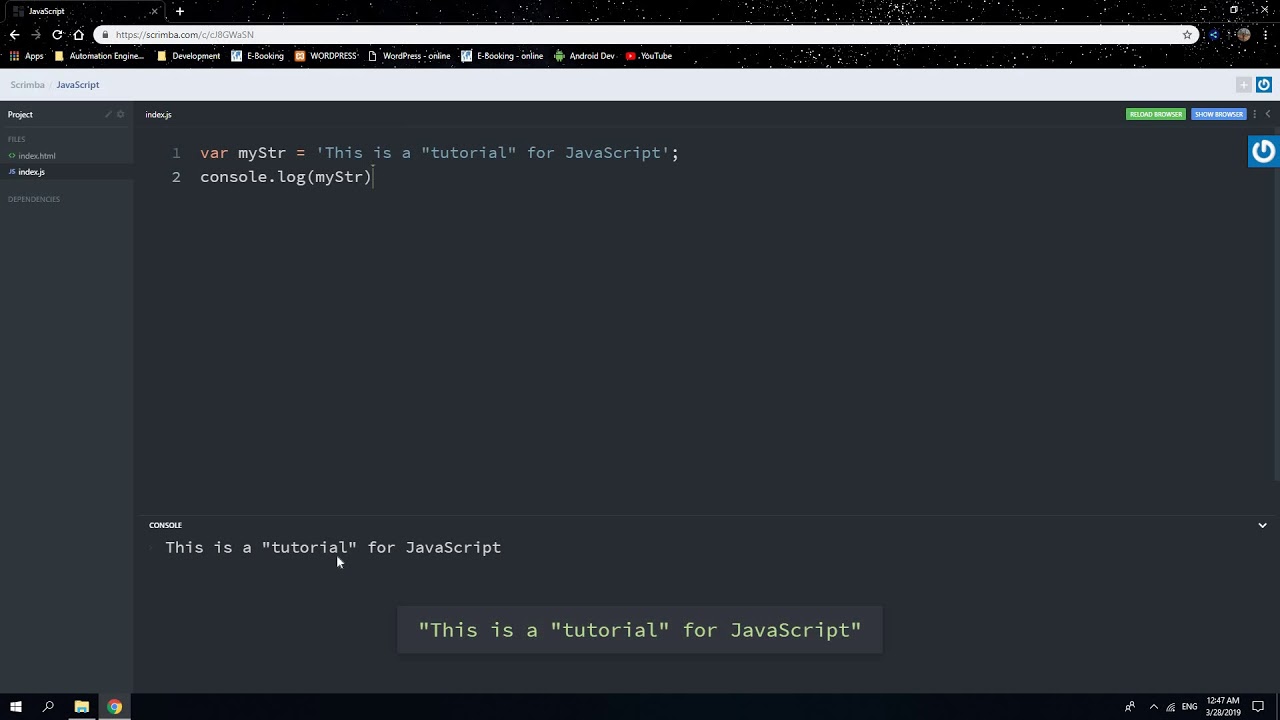Open the Android Dev bookmark
The width and height of the screenshot is (1280, 720).
[584, 56]
